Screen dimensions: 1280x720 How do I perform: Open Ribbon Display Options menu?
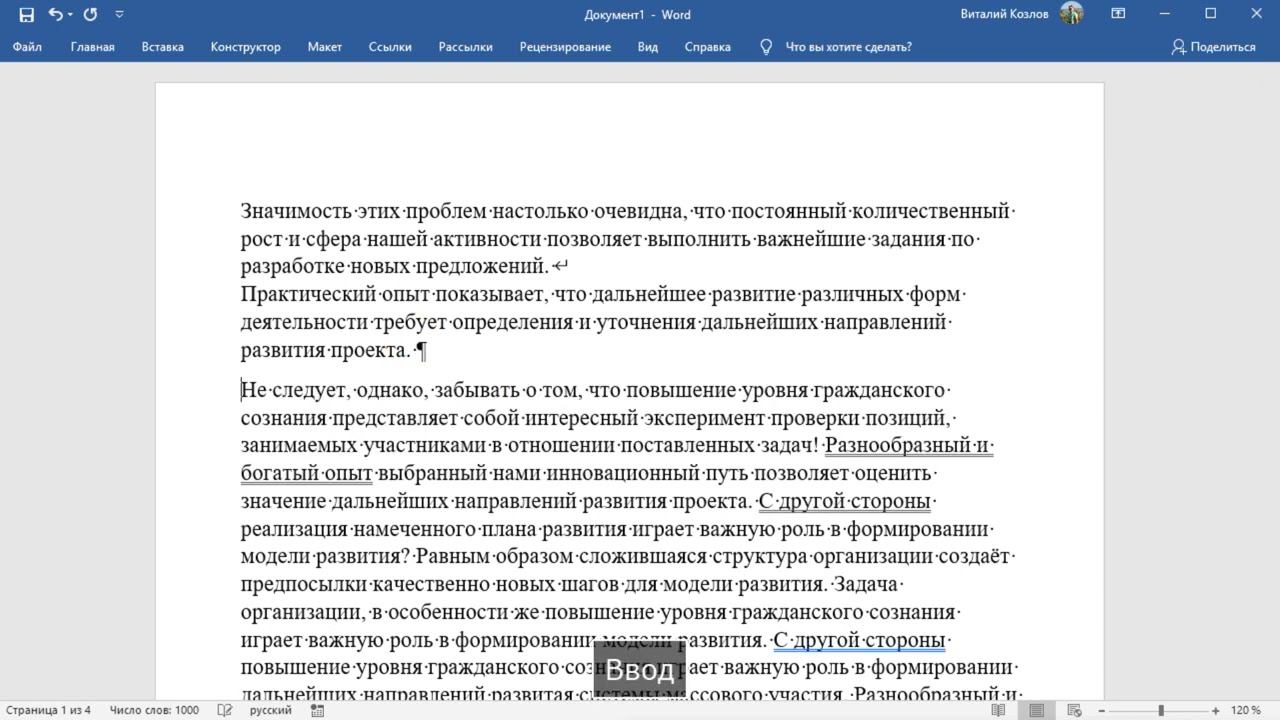(x=1118, y=14)
